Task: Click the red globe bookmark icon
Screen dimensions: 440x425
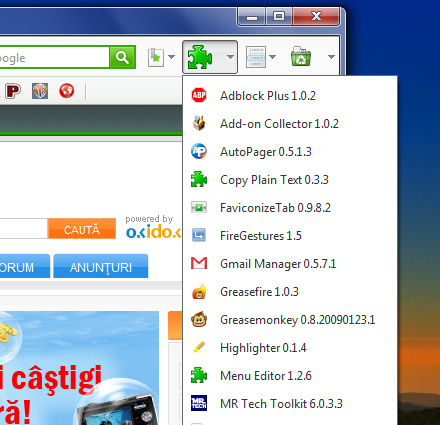Action: (67, 91)
